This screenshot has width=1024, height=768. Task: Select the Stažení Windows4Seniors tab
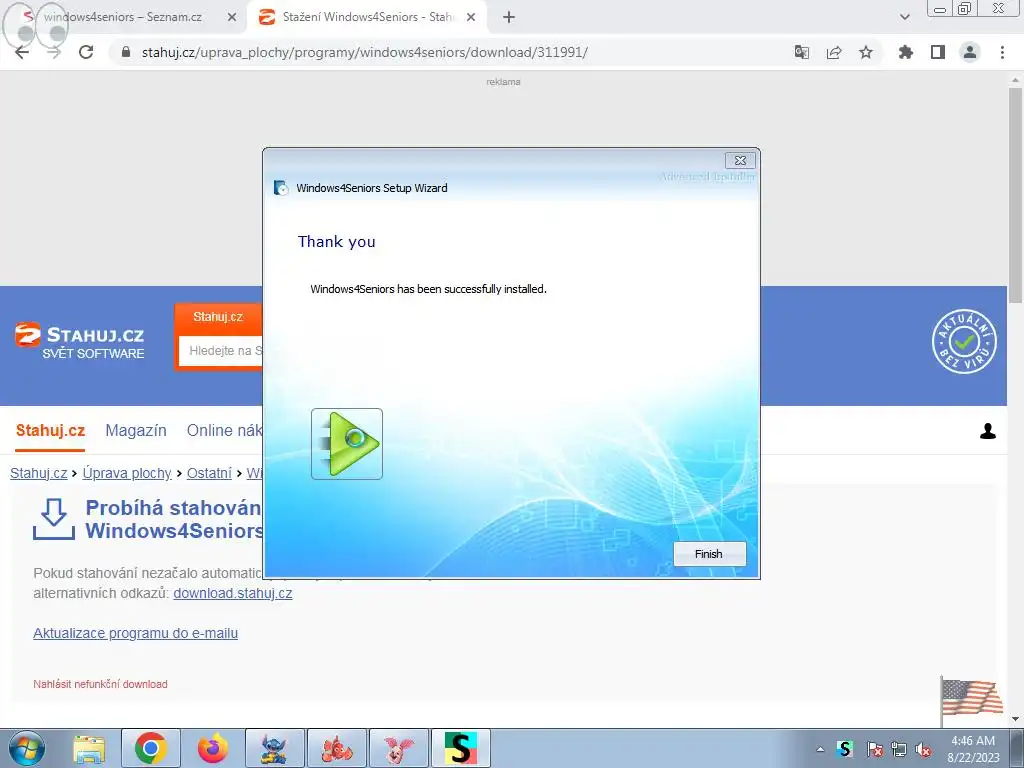tap(368, 17)
